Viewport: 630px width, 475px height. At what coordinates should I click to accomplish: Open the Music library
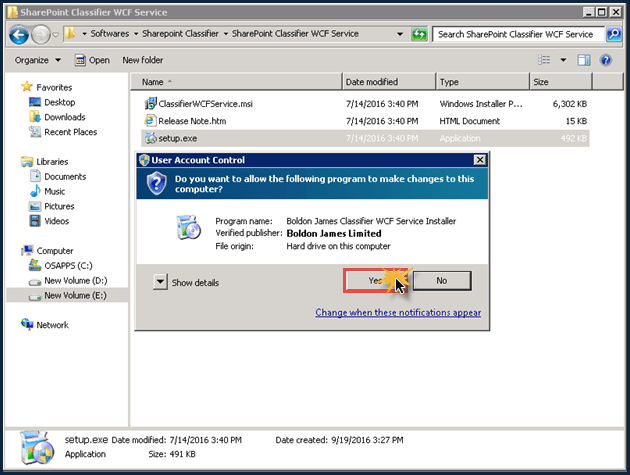pos(55,191)
